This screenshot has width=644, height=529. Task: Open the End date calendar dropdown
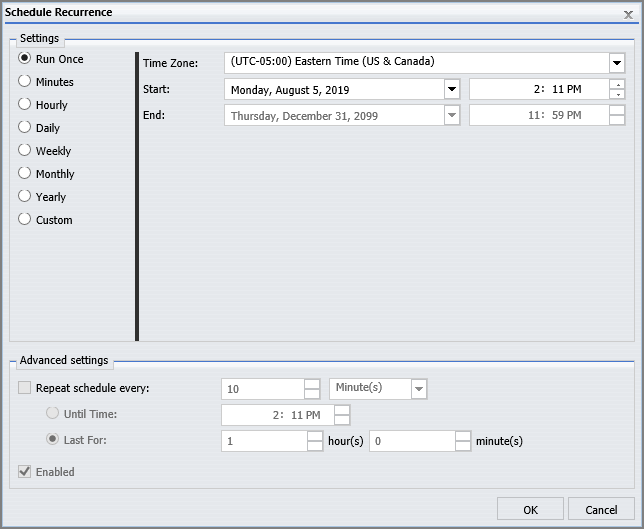452,115
